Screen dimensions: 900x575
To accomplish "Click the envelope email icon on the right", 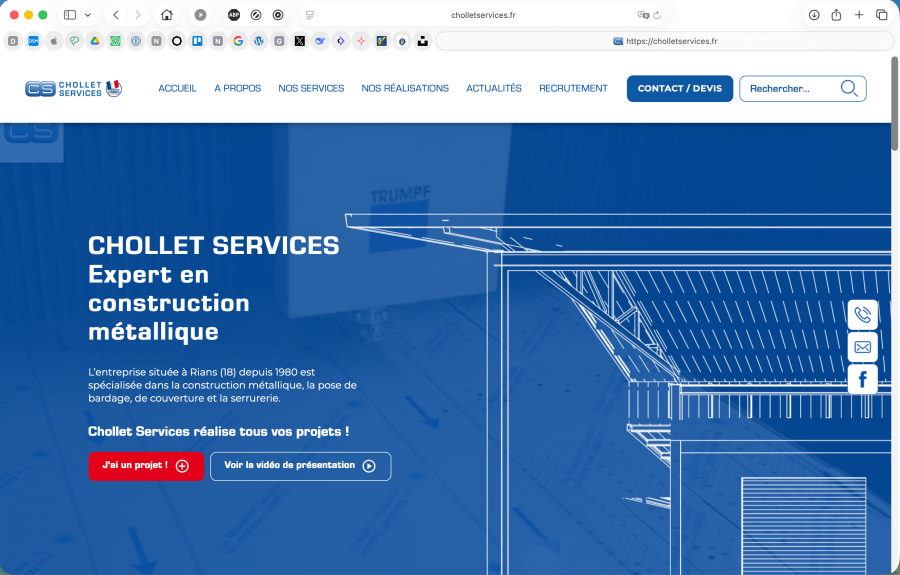I will (x=862, y=347).
